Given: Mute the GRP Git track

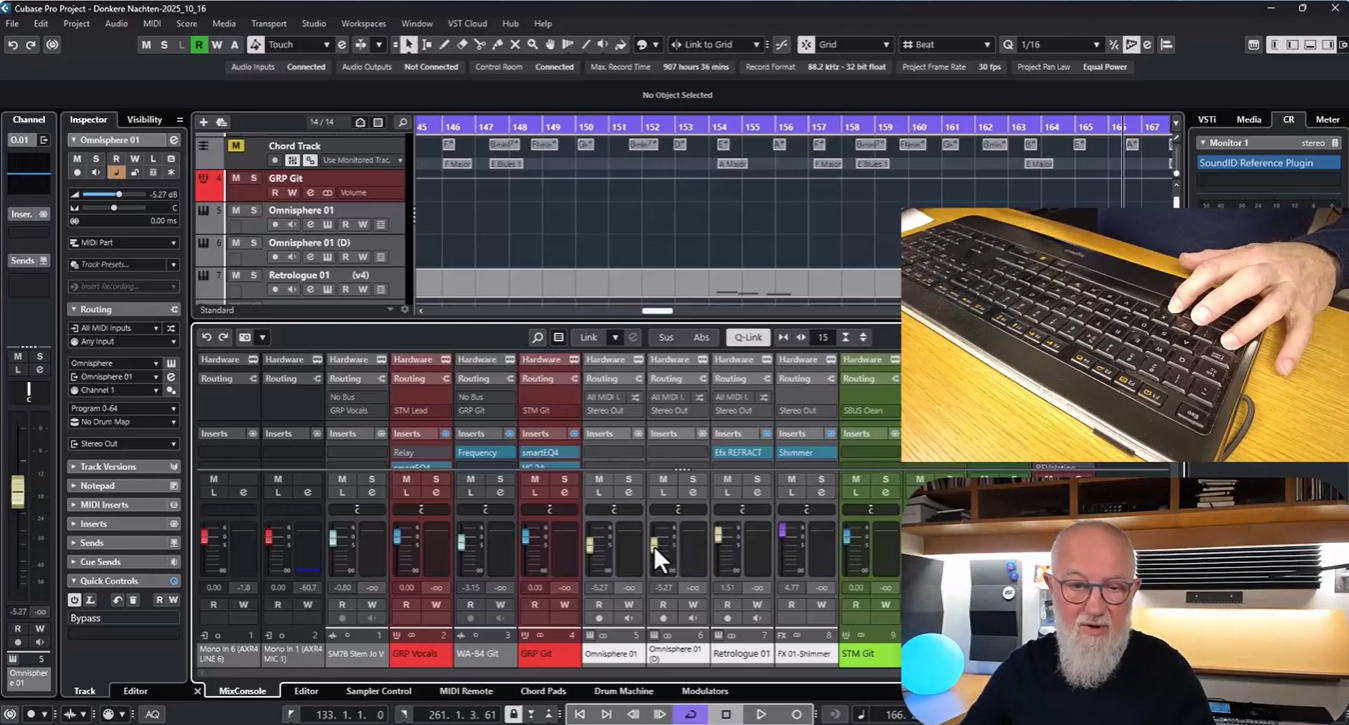Looking at the screenshot, I should click(x=236, y=178).
